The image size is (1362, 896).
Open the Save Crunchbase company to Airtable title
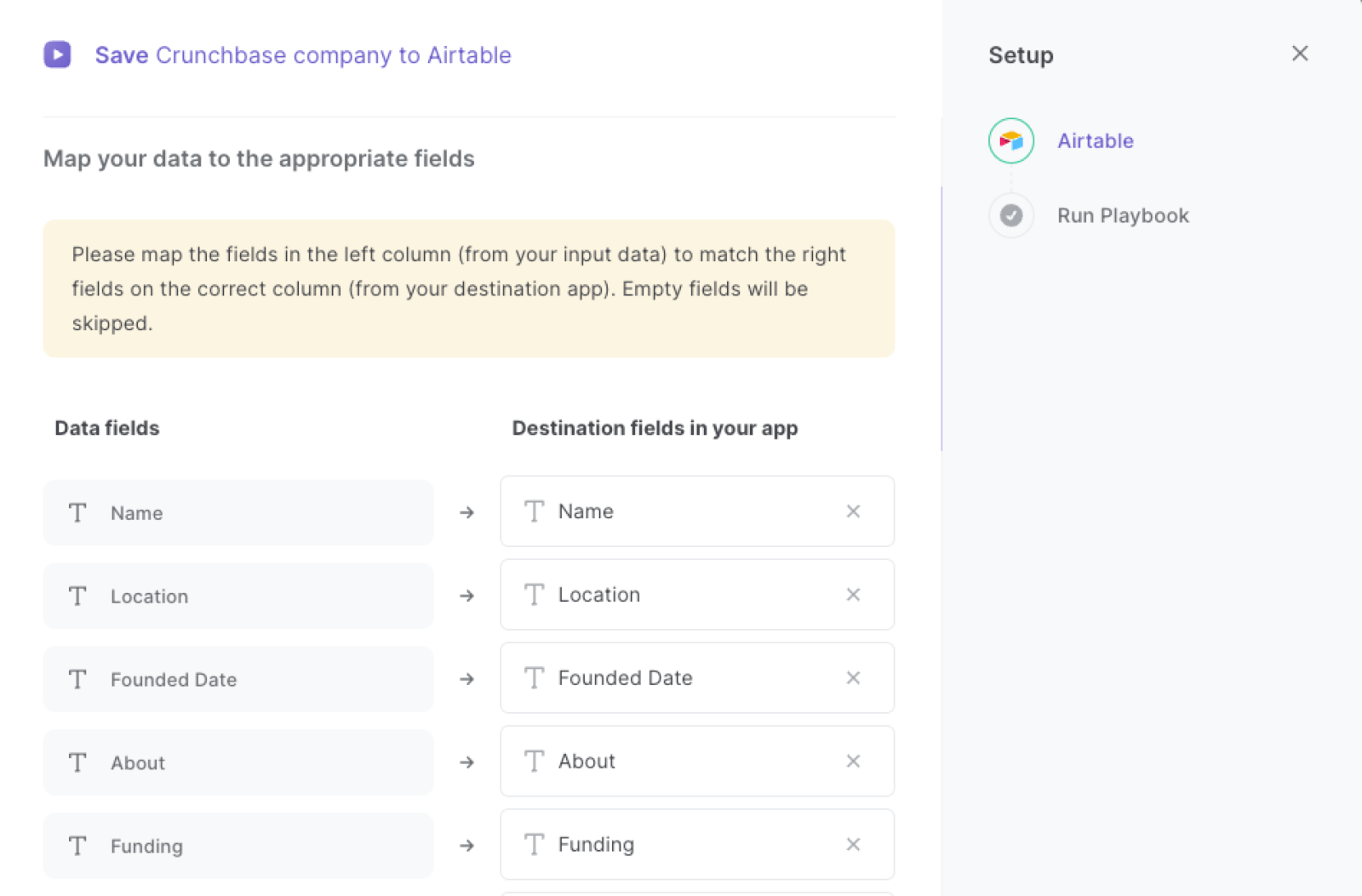[303, 55]
